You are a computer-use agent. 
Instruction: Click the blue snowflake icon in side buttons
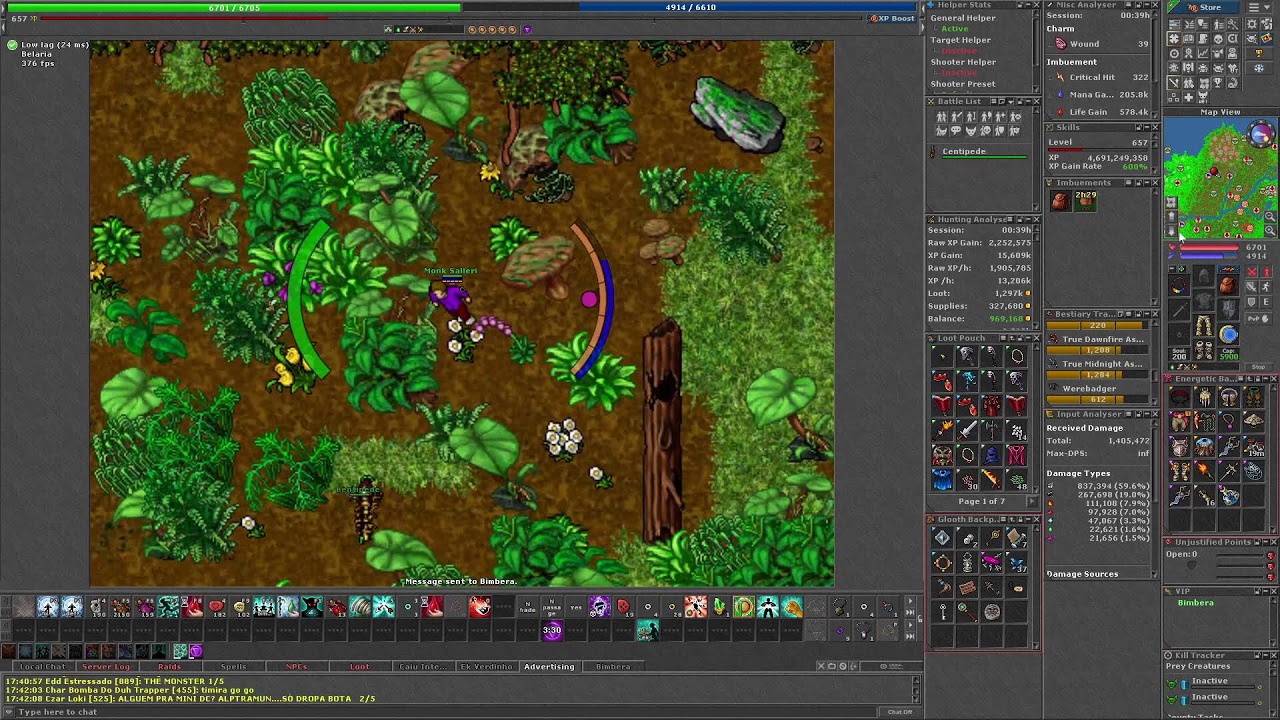pyautogui.click(x=1259, y=68)
